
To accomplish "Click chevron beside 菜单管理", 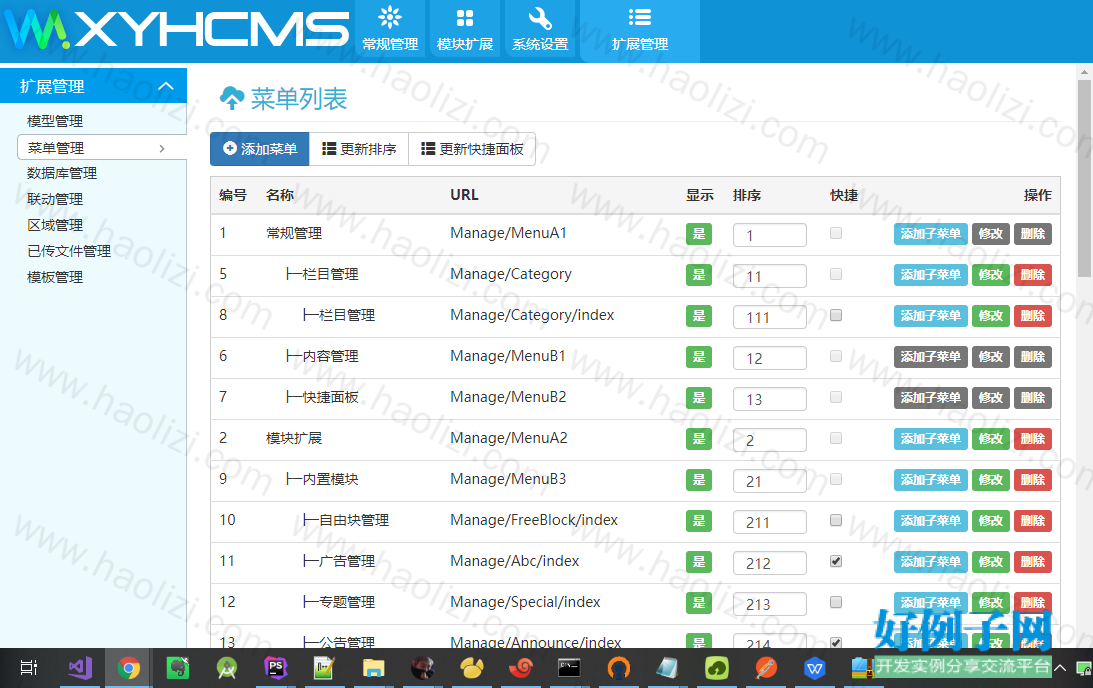I will tap(162, 148).
